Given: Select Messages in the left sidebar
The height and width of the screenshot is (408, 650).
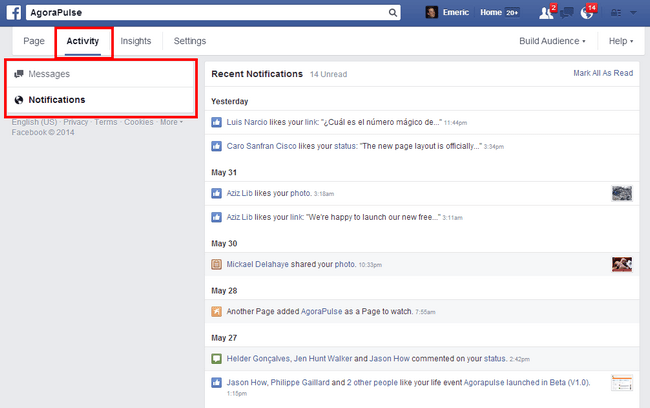Looking at the screenshot, I should pos(49,74).
